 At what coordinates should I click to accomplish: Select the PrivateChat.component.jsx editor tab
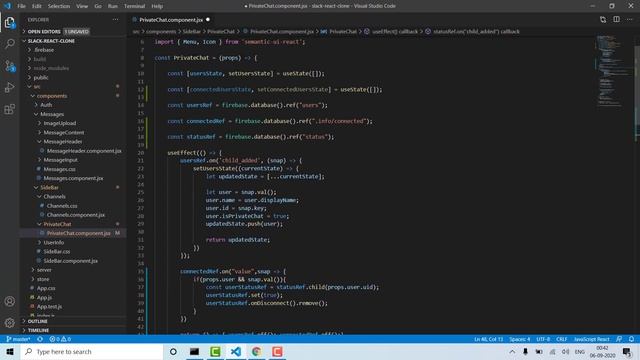click(171, 20)
